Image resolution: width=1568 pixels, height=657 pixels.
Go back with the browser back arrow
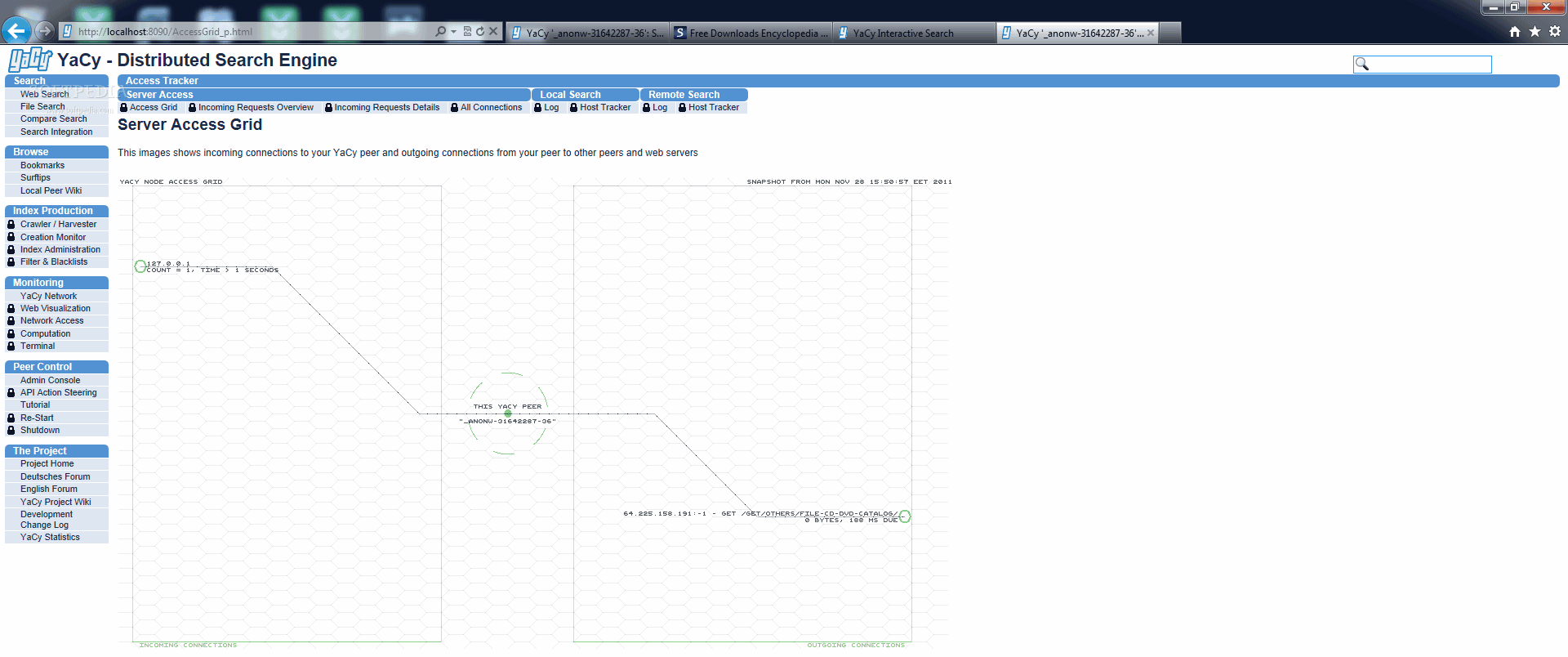(16, 31)
